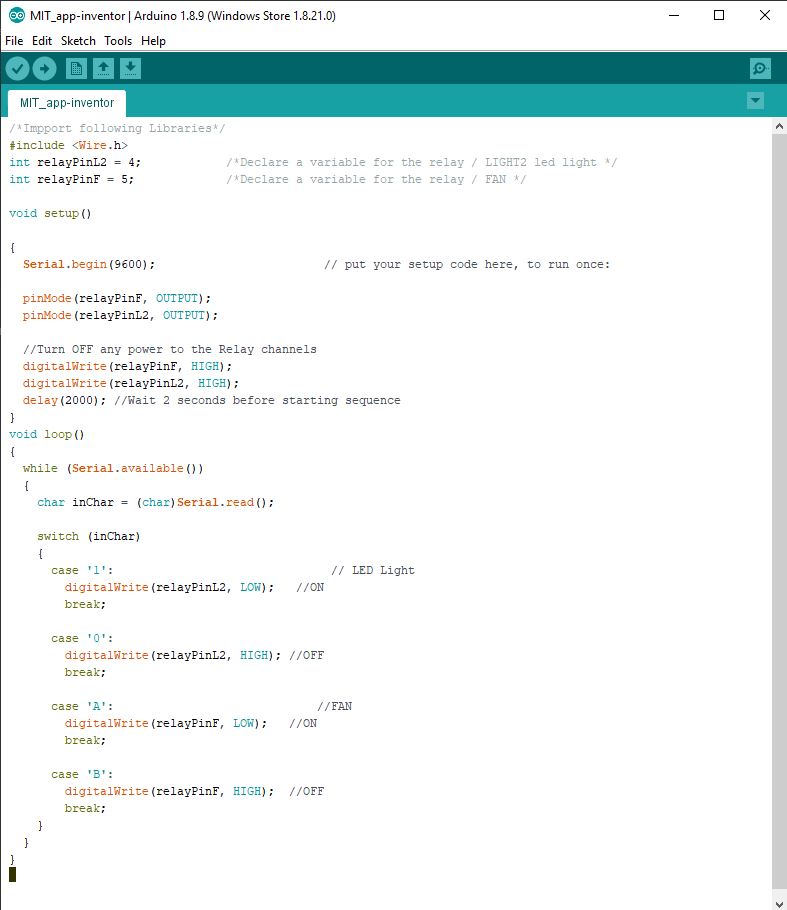Click the 'switch (inChar)' line
This screenshot has height=910, width=787.
(x=89, y=536)
